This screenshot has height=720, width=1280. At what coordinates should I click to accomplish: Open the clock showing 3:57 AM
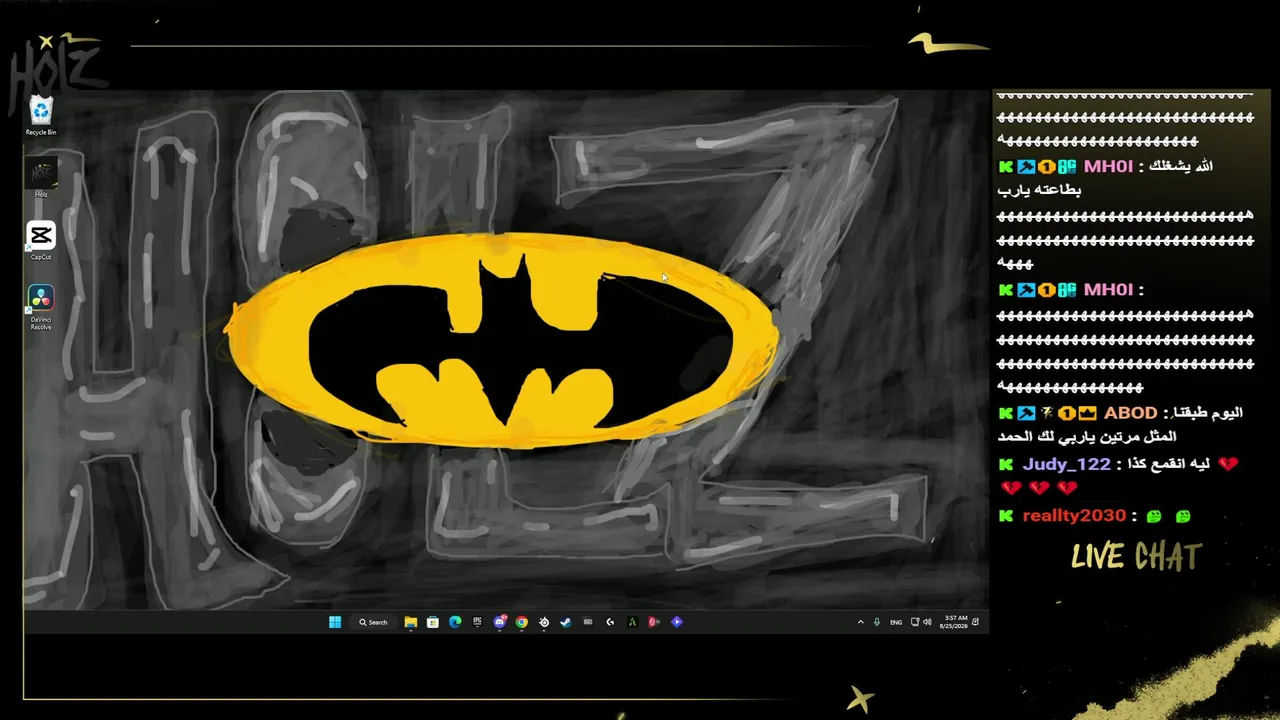[953, 622]
